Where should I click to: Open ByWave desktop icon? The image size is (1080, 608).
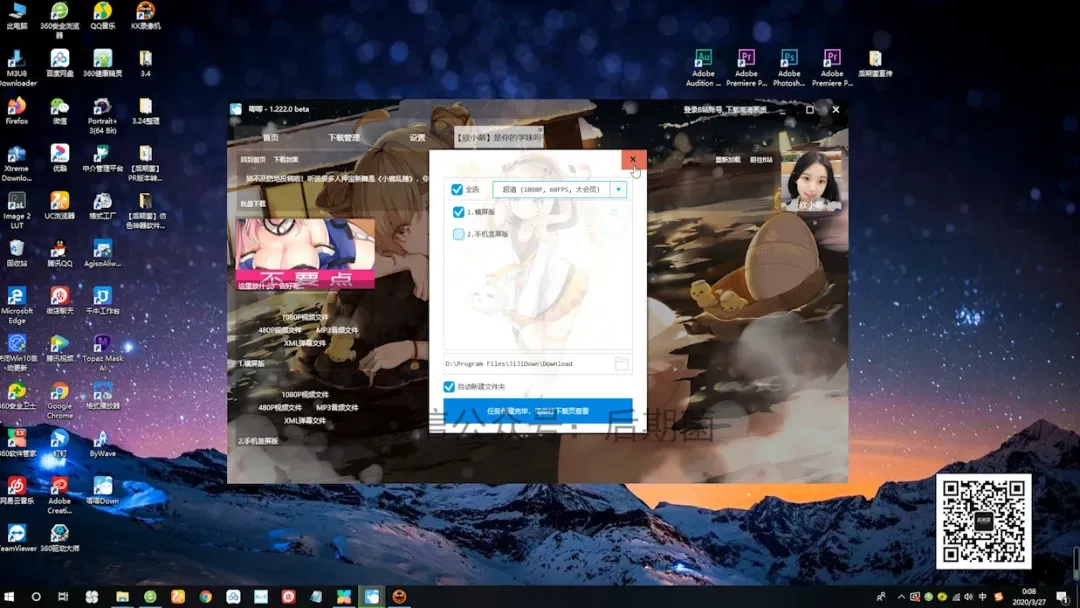pos(103,443)
